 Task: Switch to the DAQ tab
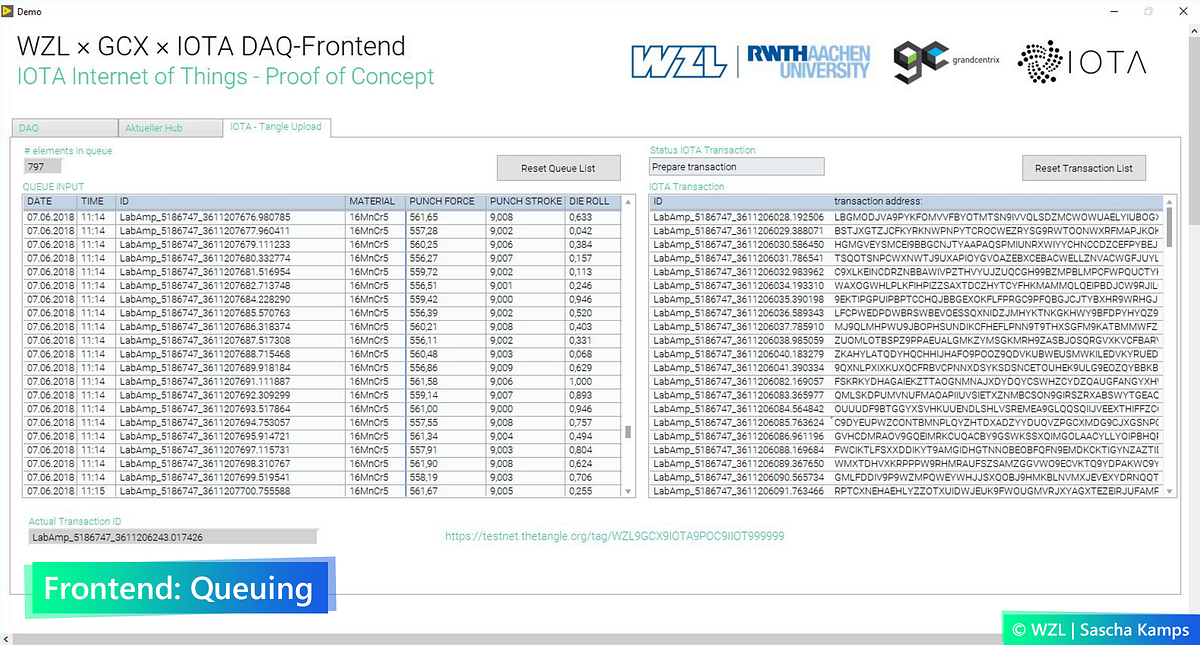click(x=65, y=128)
